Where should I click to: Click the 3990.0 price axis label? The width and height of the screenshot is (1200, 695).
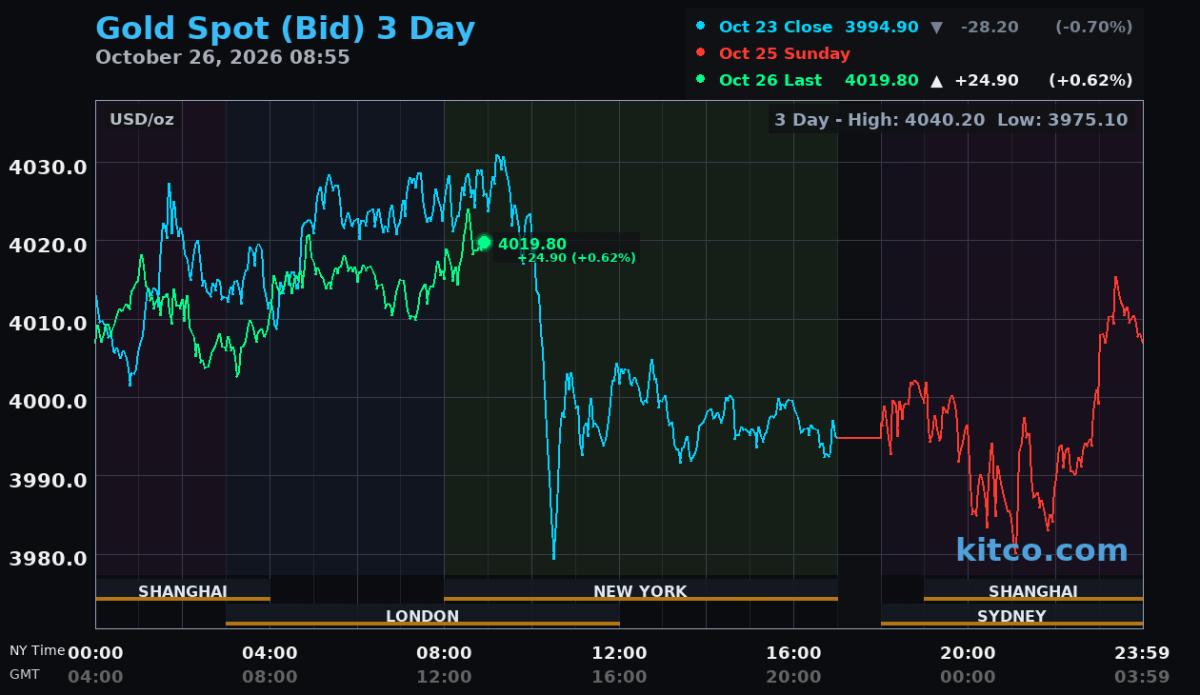47,479
